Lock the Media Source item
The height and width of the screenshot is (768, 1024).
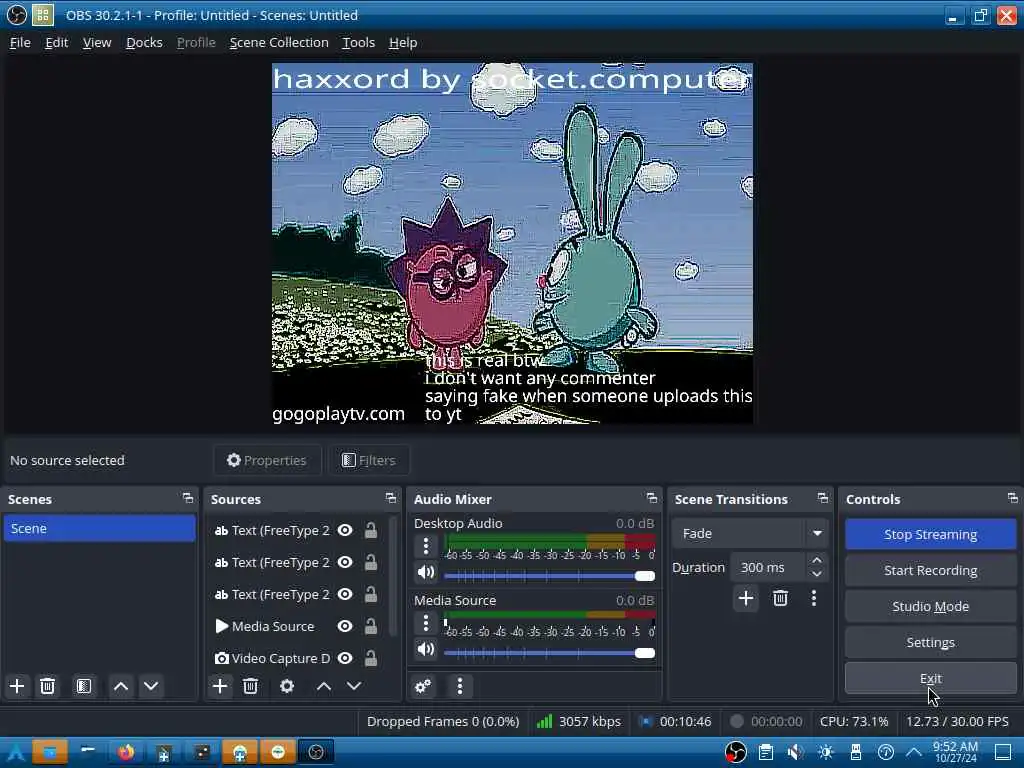(x=371, y=626)
